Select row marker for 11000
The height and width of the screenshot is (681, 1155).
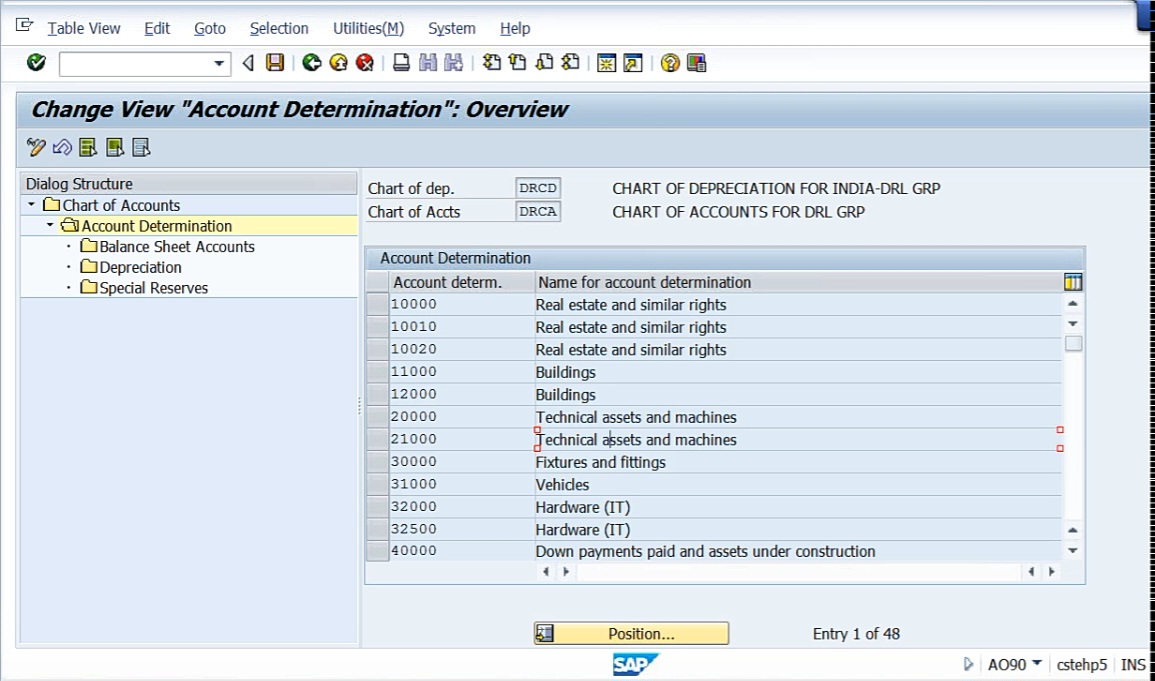(378, 372)
